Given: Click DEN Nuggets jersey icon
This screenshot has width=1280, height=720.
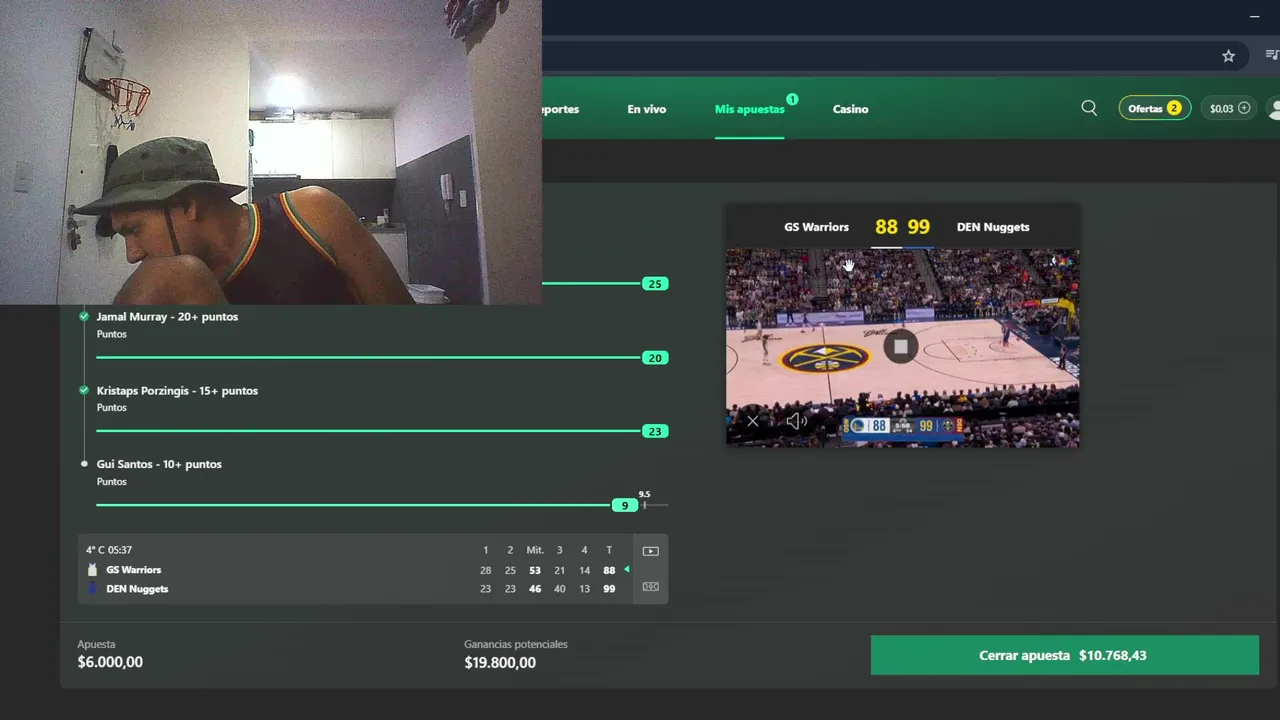Looking at the screenshot, I should 93,589.
